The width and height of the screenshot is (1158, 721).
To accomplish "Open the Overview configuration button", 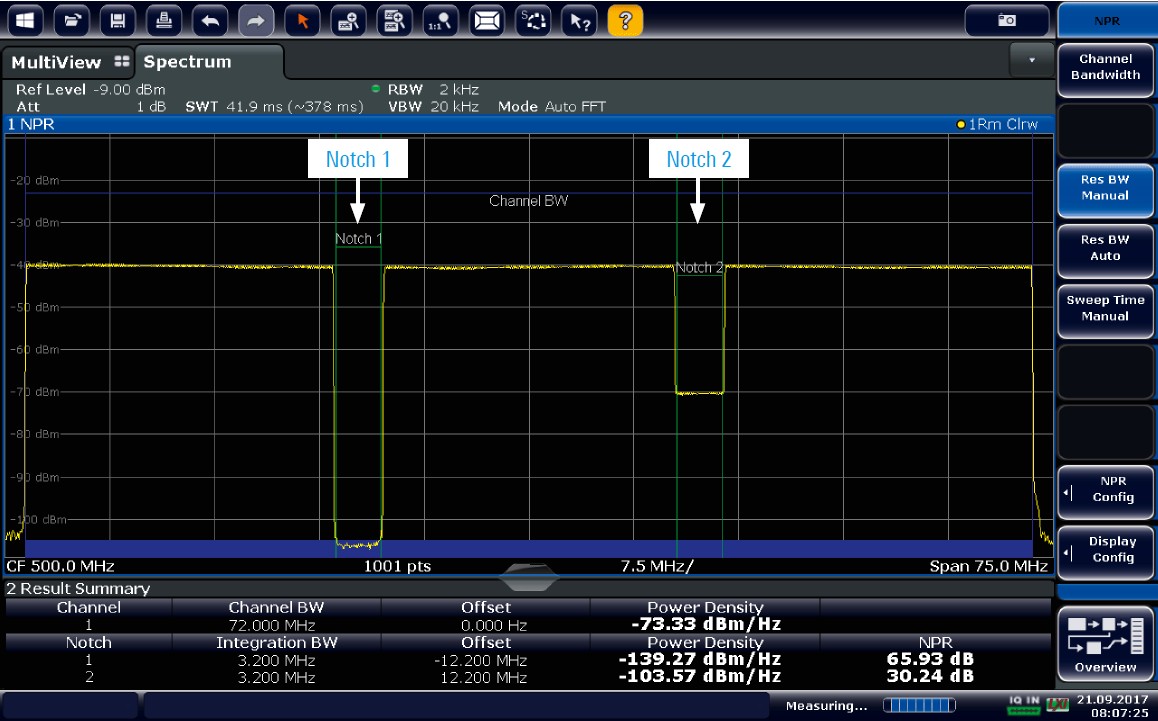I will point(1105,643).
